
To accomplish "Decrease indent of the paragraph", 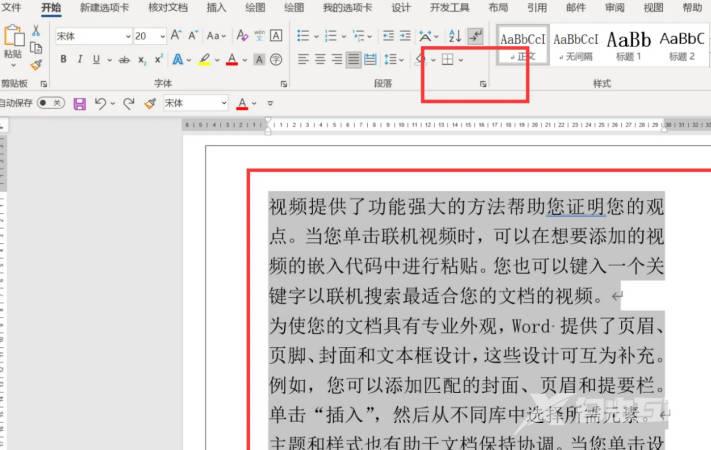I will [388, 36].
